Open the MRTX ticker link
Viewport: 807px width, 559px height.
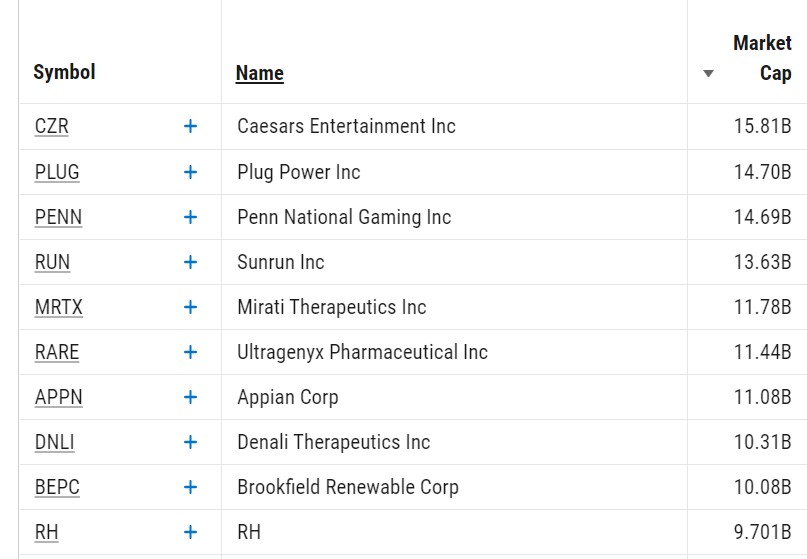tap(59, 307)
